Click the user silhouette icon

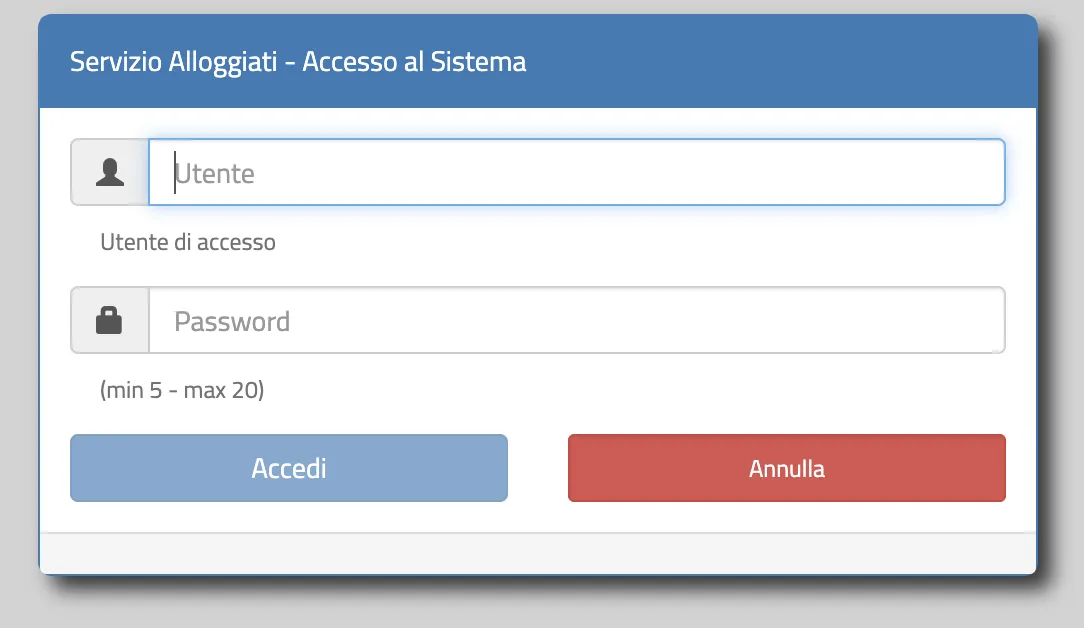110,173
